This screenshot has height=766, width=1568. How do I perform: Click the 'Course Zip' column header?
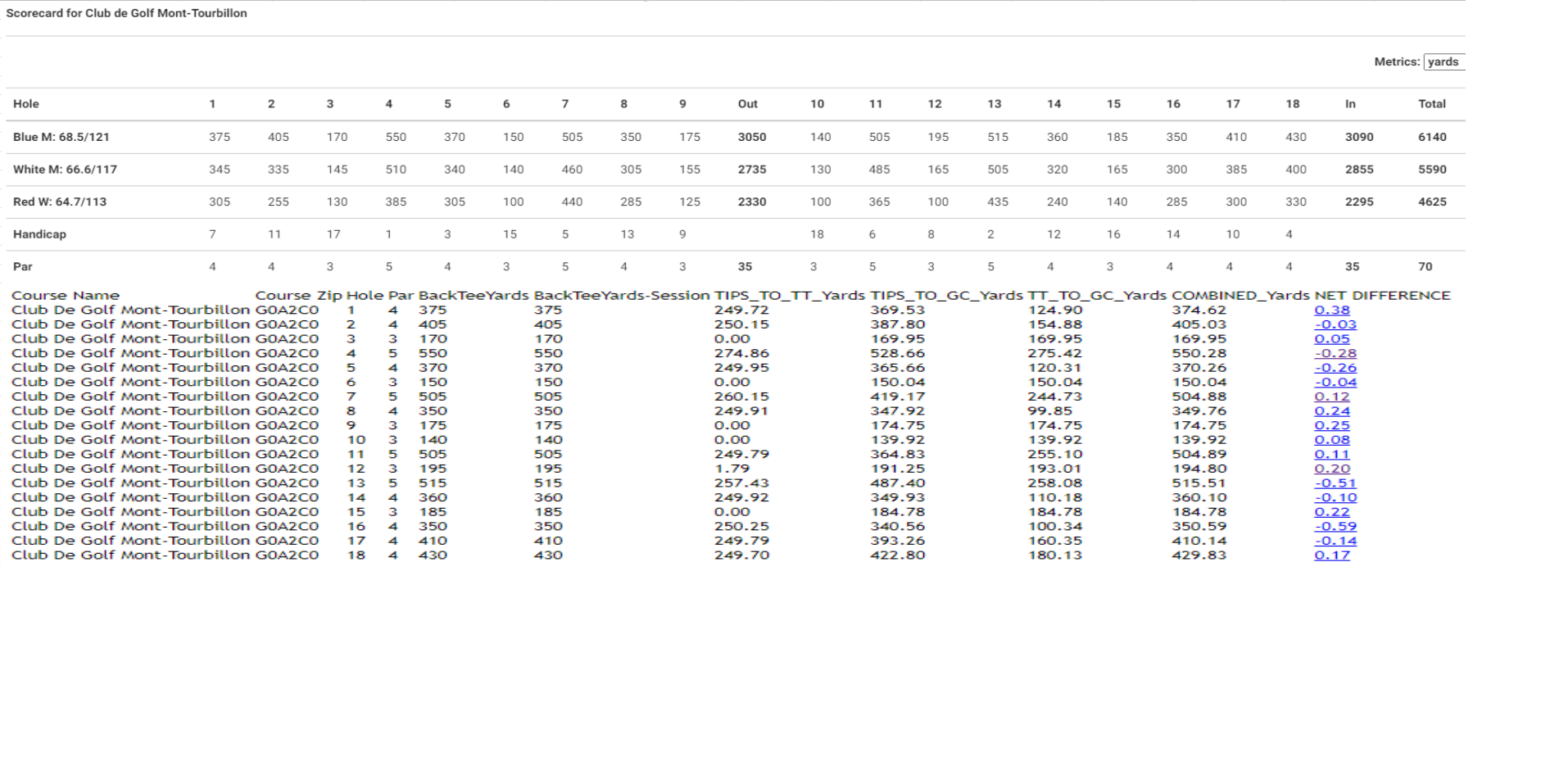(298, 296)
